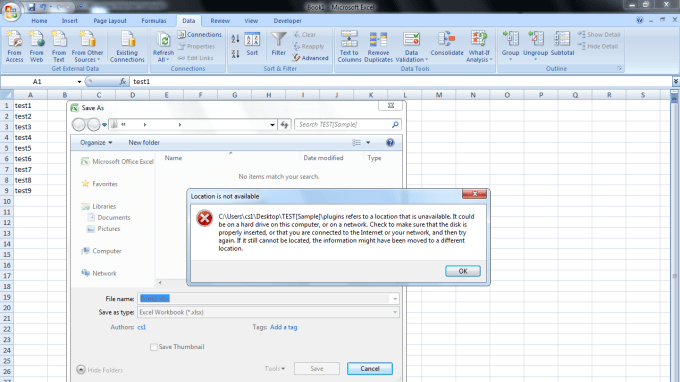This screenshot has width=680, height=382.
Task: Switch to the Insert tab
Action: tap(69, 20)
